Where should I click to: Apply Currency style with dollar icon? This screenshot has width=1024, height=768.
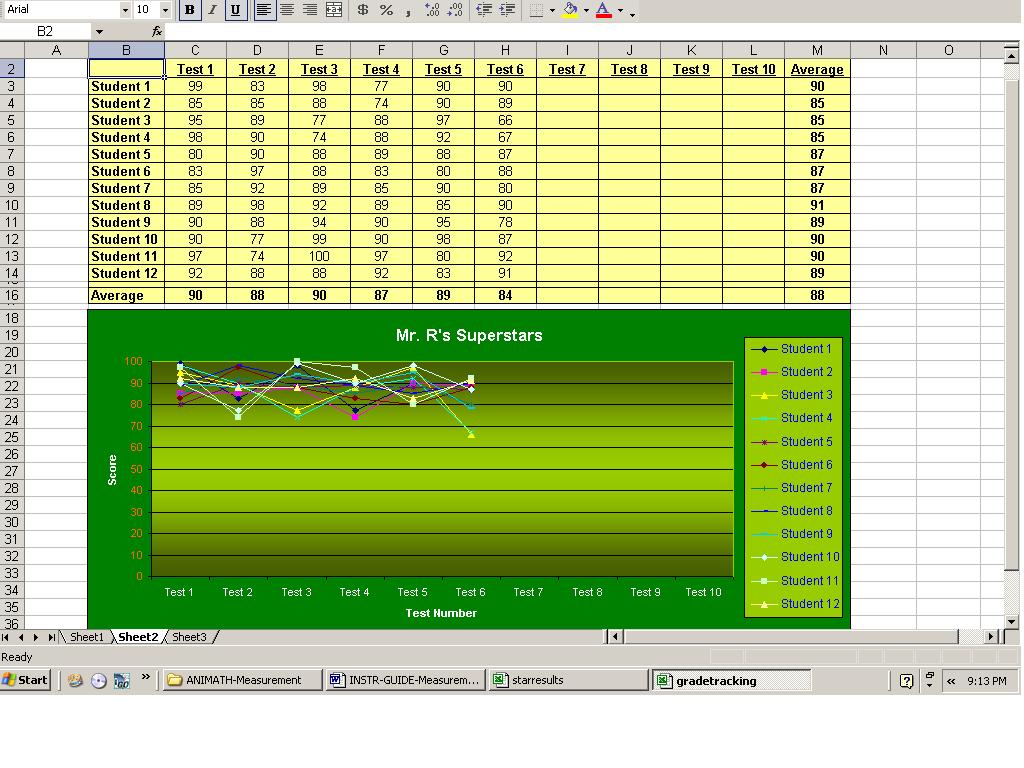(363, 10)
